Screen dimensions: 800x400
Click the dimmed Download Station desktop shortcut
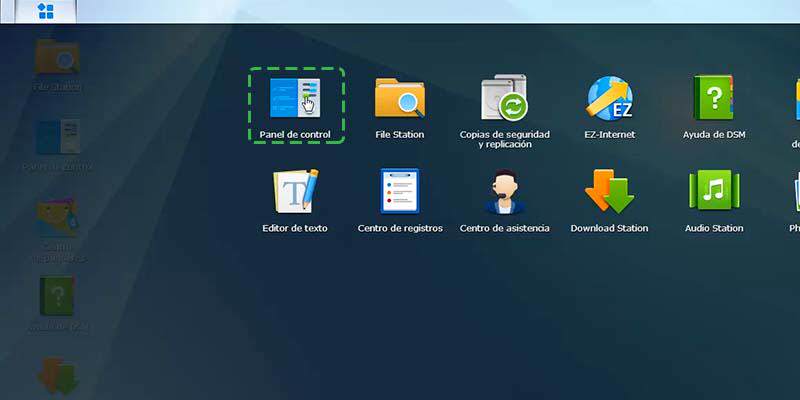(57, 378)
